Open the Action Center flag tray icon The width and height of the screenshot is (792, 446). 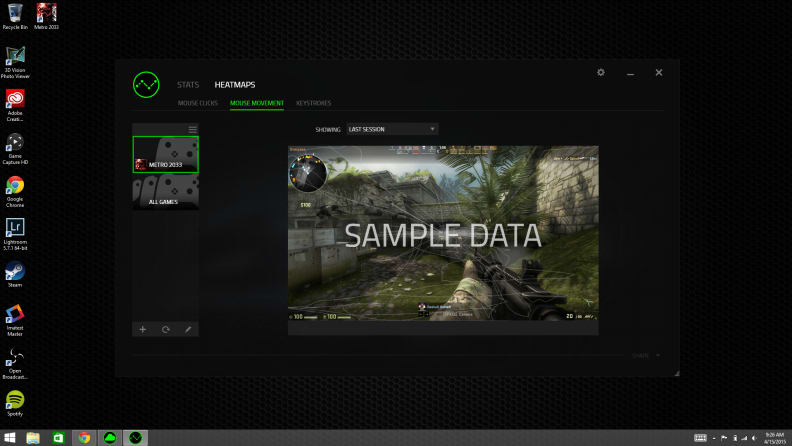724,438
